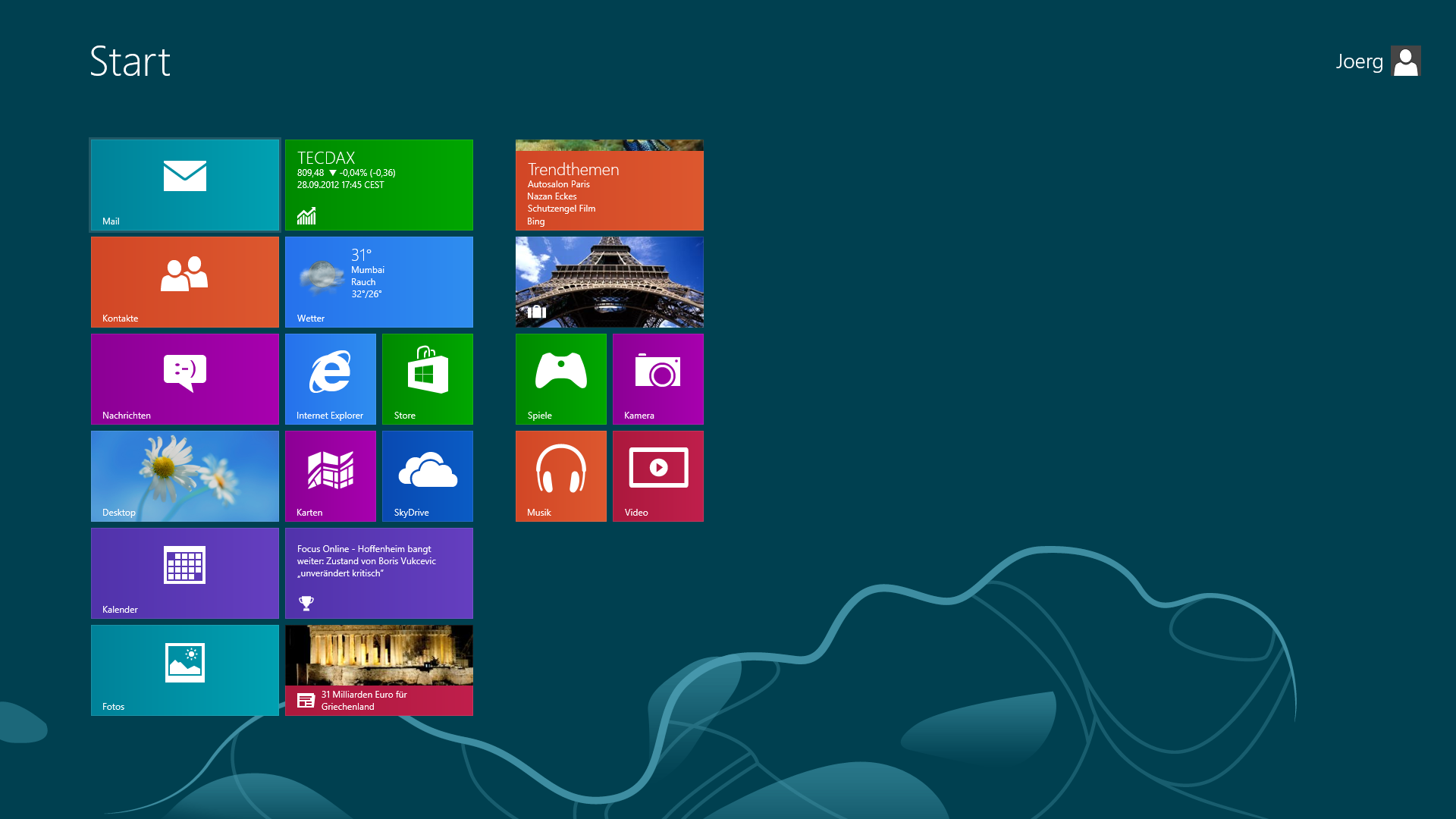1456x819 pixels.
Task: Open the Video player tile
Action: tap(658, 476)
